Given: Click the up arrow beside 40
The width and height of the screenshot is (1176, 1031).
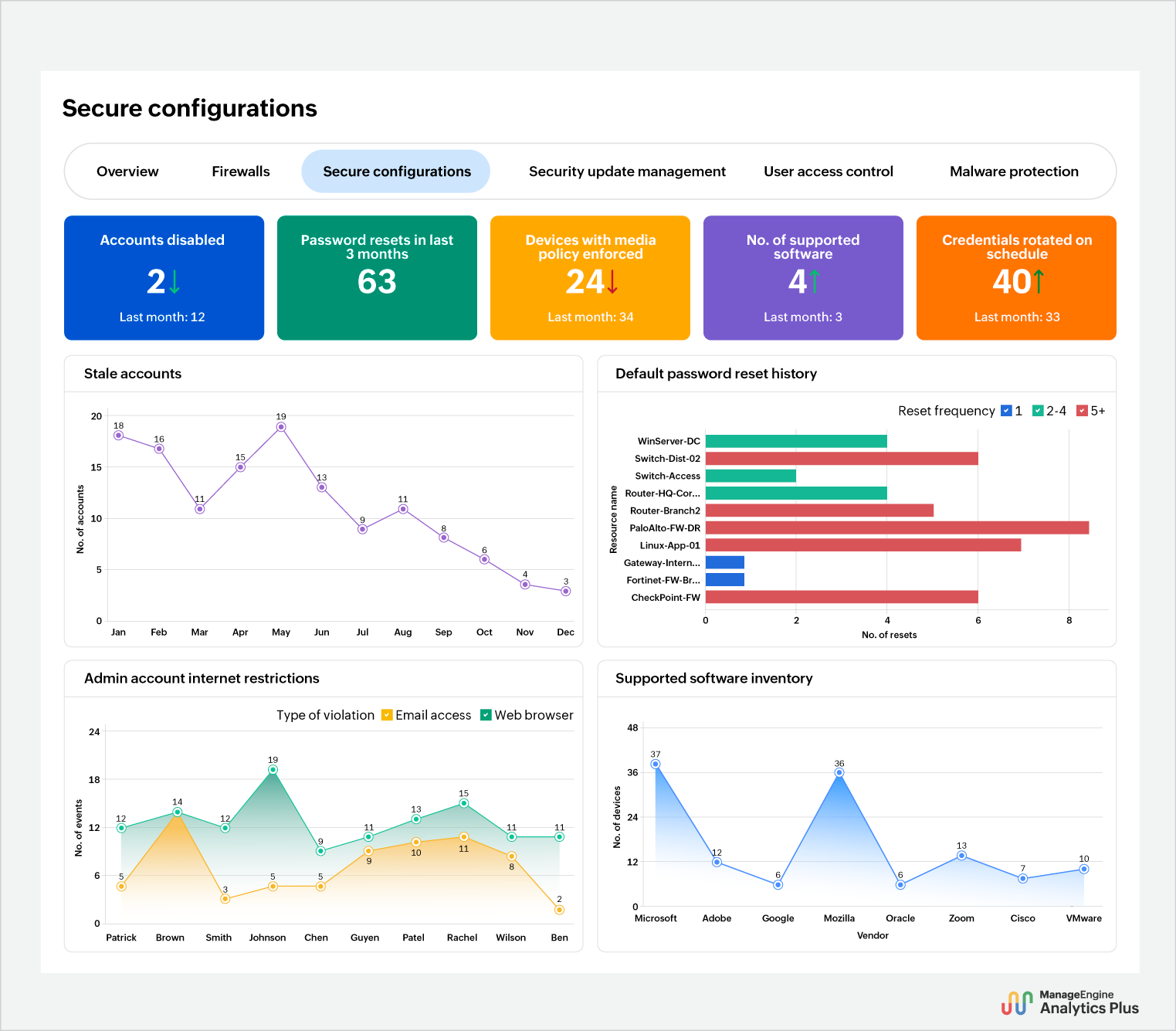Looking at the screenshot, I should (1039, 282).
